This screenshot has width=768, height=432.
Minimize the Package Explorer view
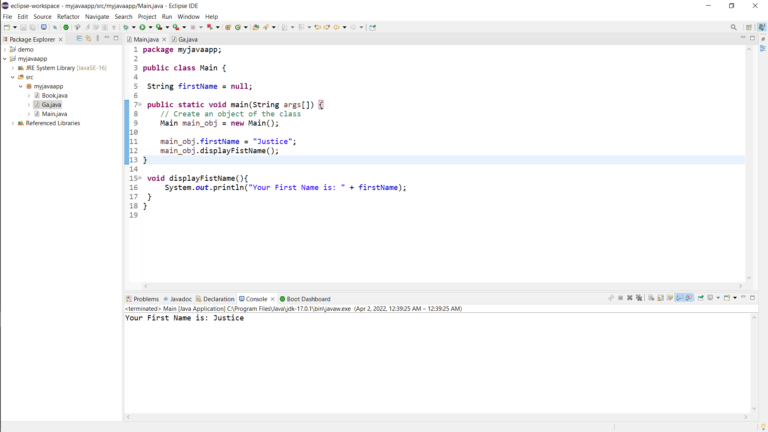tap(108, 39)
